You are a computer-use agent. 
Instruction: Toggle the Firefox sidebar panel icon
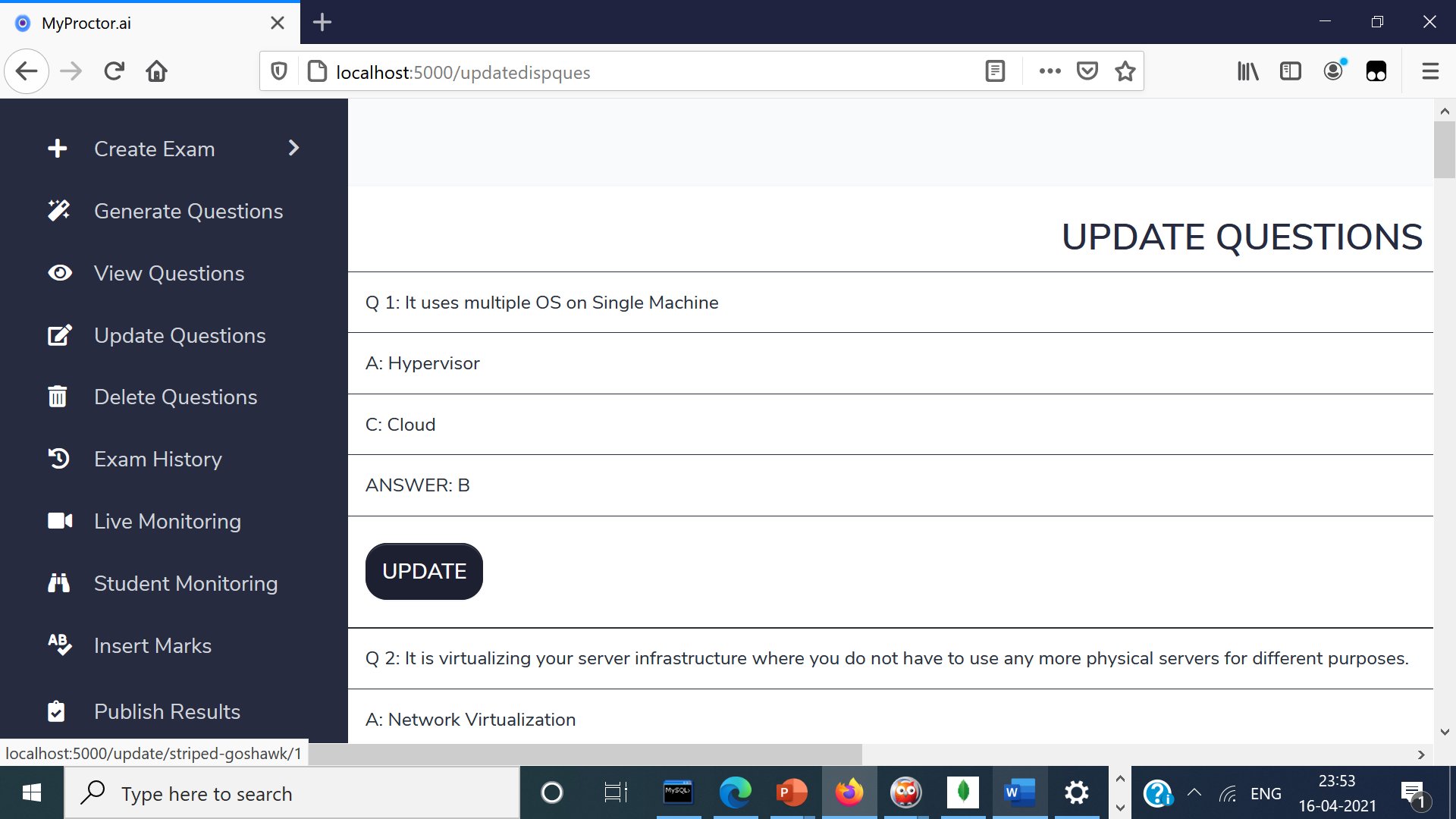1290,71
